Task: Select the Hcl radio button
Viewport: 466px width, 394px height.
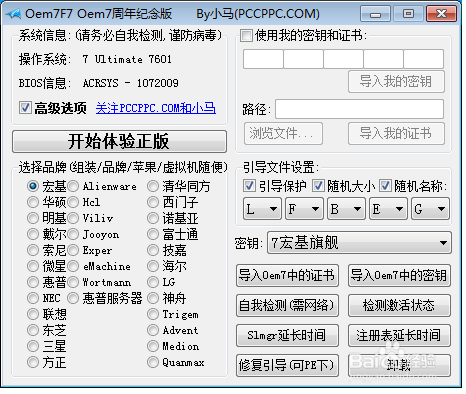Action: tap(73, 202)
